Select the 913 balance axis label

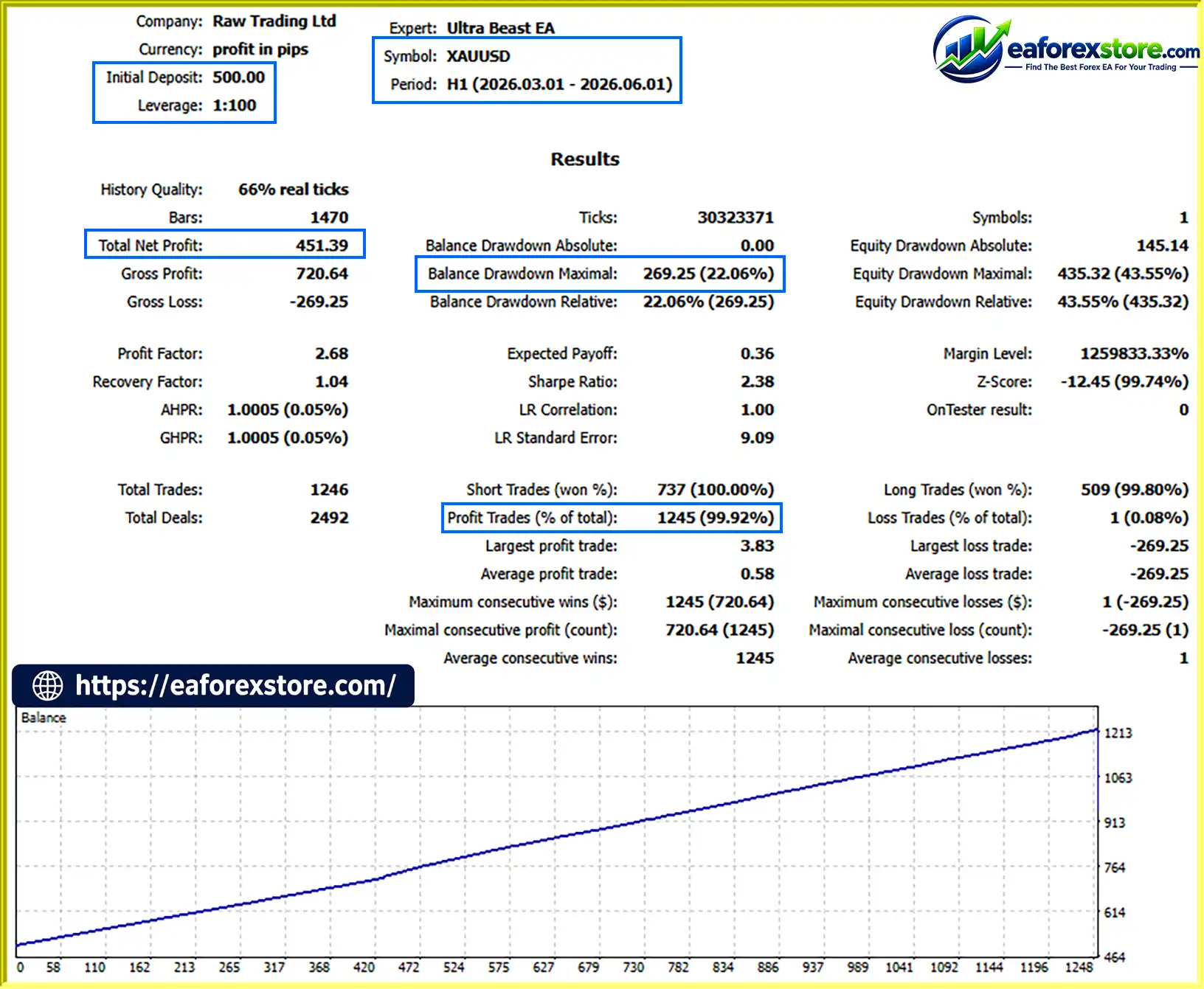pyautogui.click(x=1115, y=823)
